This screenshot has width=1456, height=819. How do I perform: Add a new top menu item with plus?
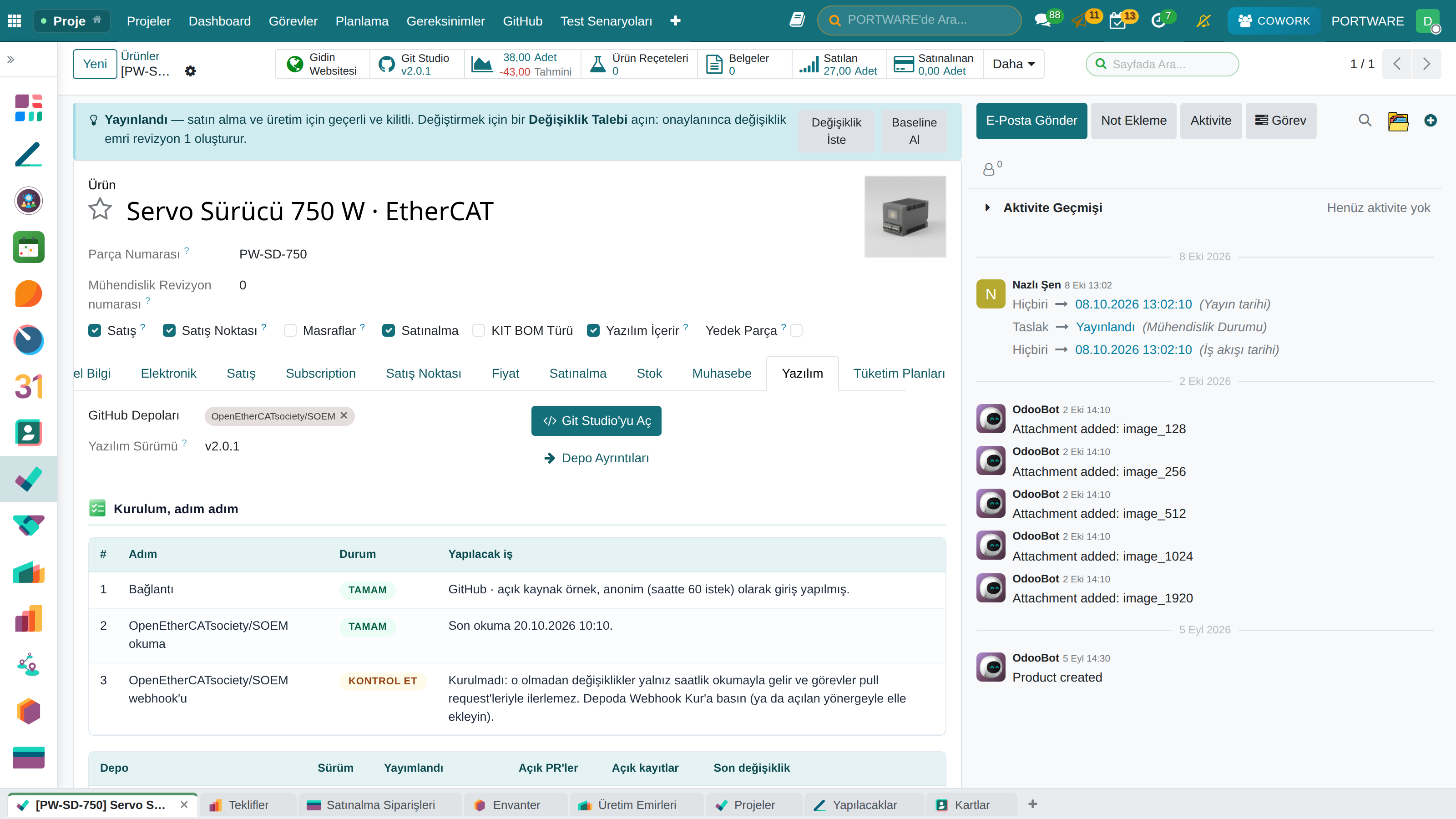coord(675,21)
